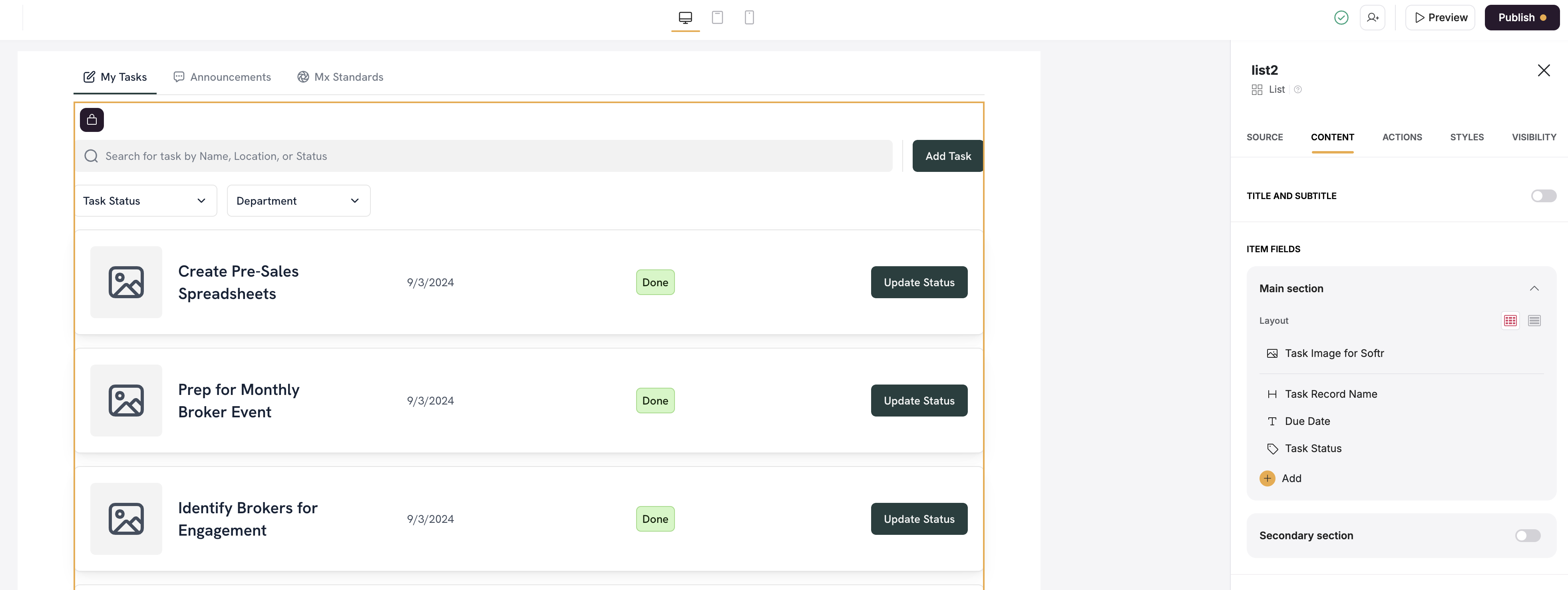Click the Due Date text field icon
This screenshot has height=590, width=1568.
tap(1272, 421)
